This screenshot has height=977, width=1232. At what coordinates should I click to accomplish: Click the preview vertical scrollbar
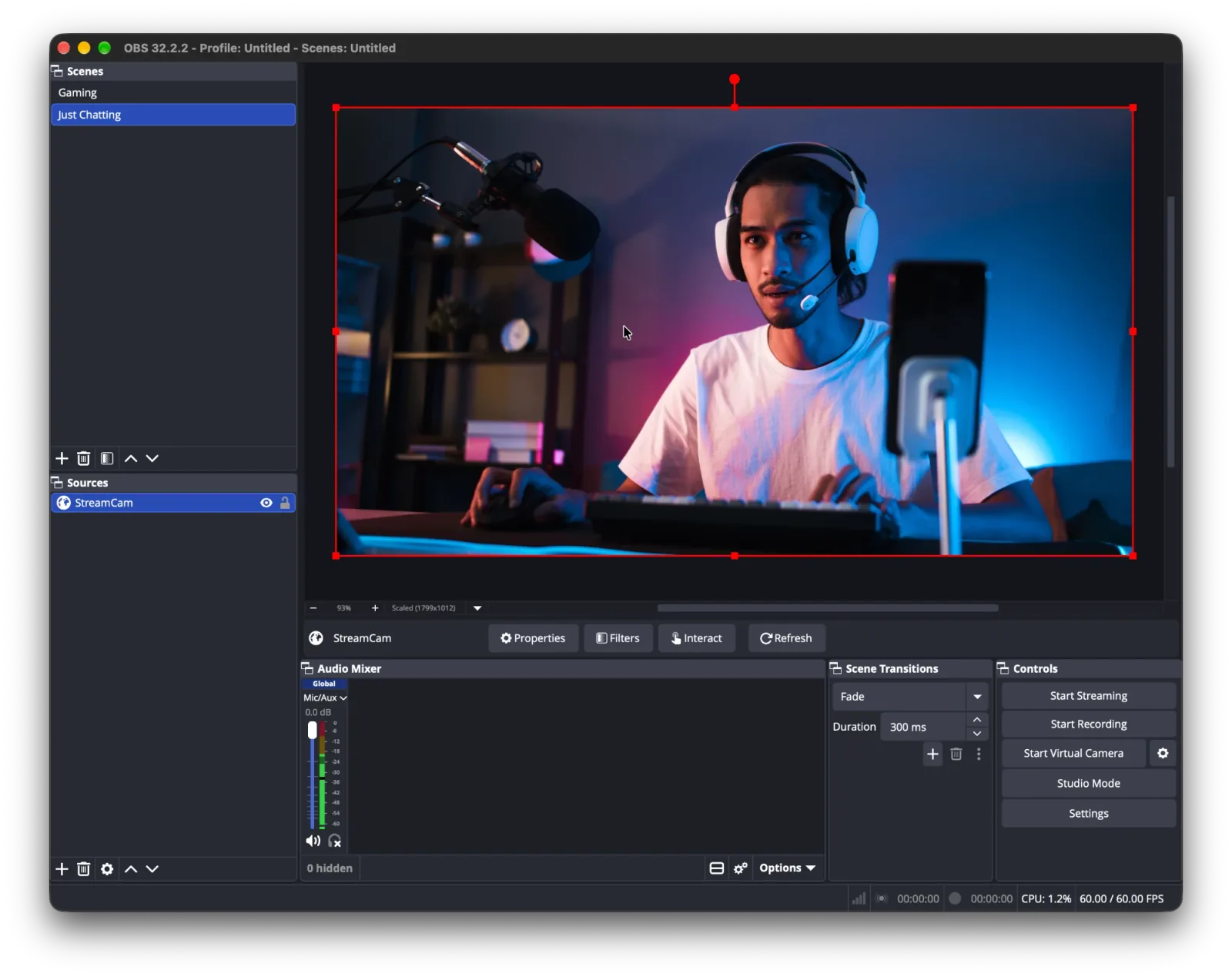tap(1170, 331)
